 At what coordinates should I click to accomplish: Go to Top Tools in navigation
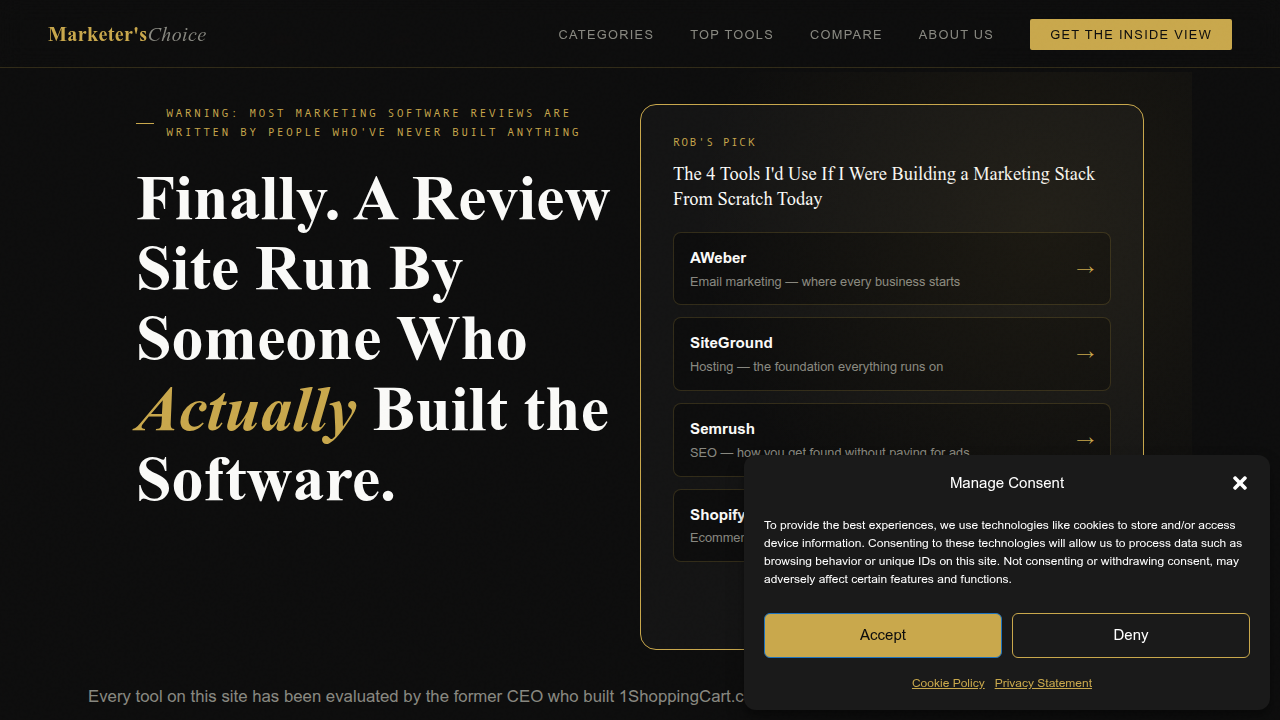732,34
